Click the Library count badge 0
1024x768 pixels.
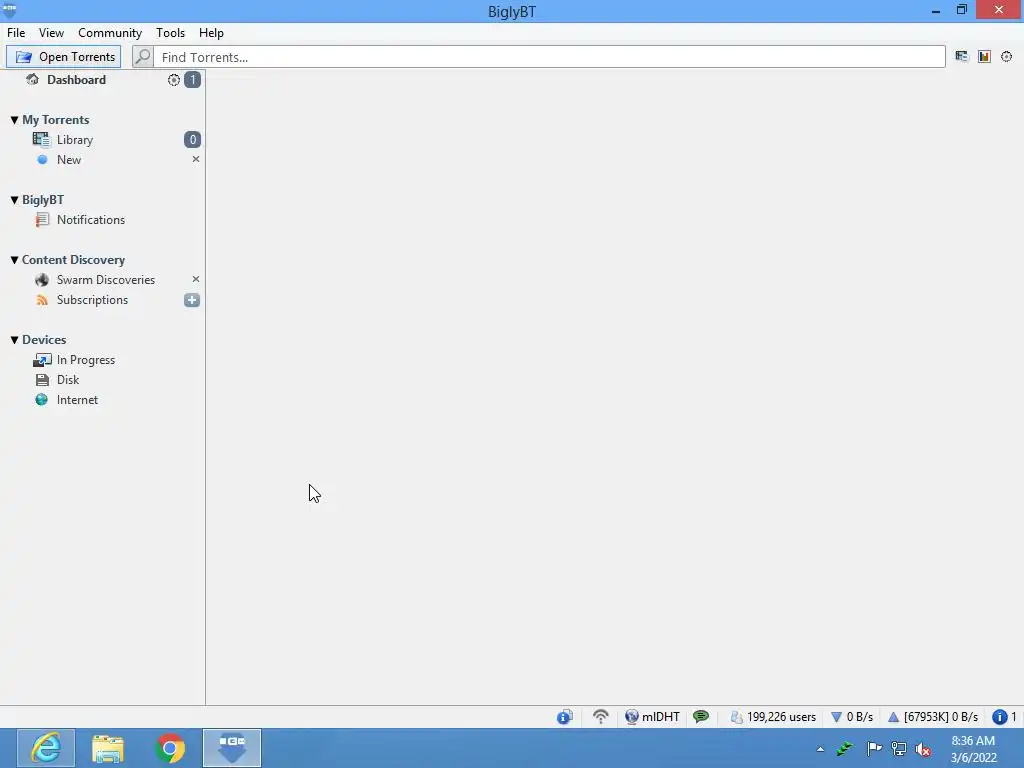coord(192,140)
